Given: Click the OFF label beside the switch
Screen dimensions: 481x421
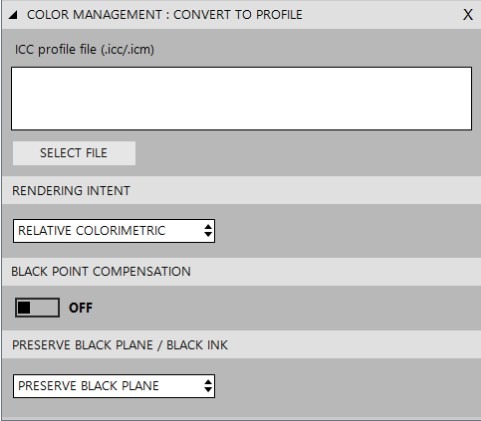Looking at the screenshot, I should [x=80, y=308].
